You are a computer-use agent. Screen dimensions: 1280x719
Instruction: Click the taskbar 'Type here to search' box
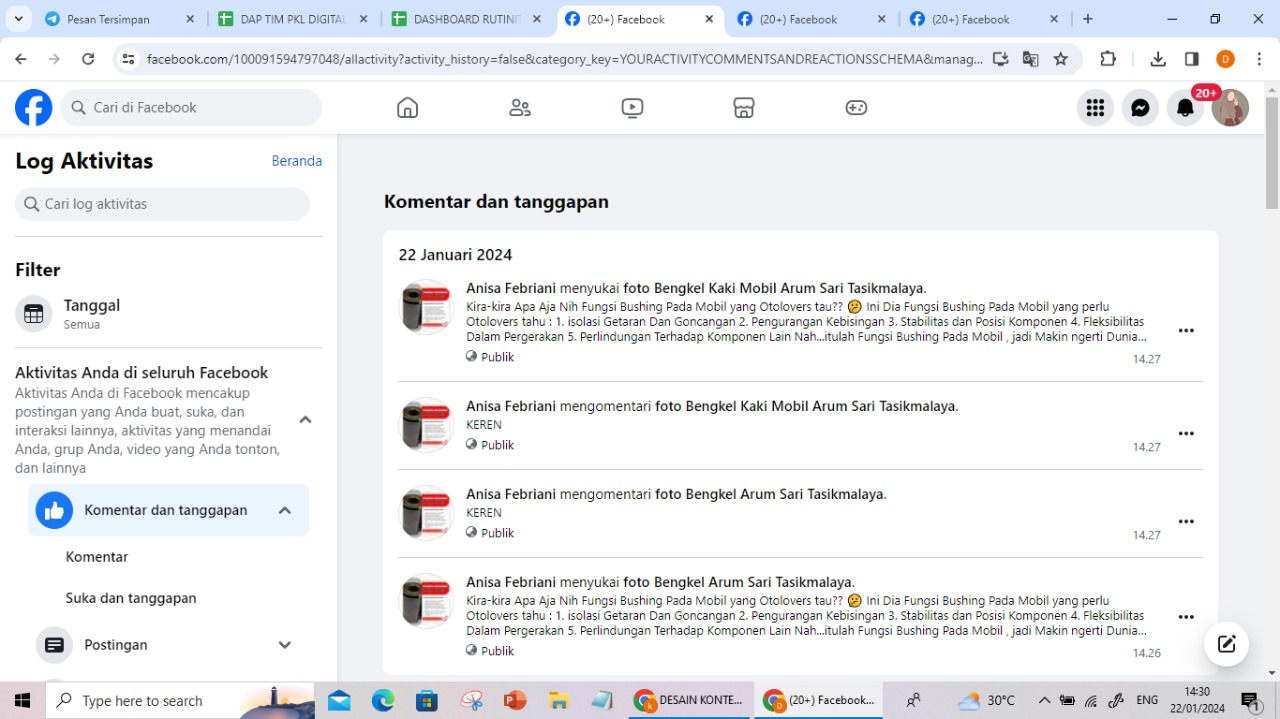click(x=180, y=700)
